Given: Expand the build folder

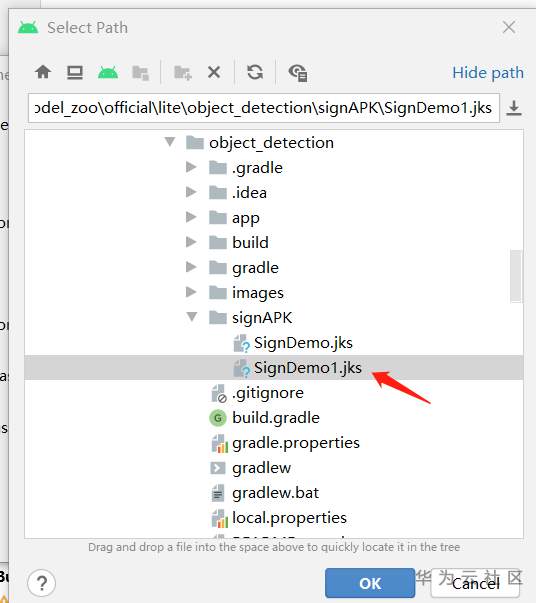Looking at the screenshot, I should pyautogui.click(x=191, y=242).
